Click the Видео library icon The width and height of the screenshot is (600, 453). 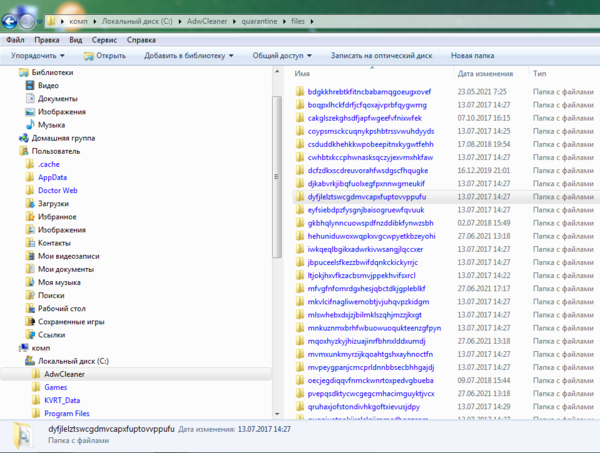(30, 85)
